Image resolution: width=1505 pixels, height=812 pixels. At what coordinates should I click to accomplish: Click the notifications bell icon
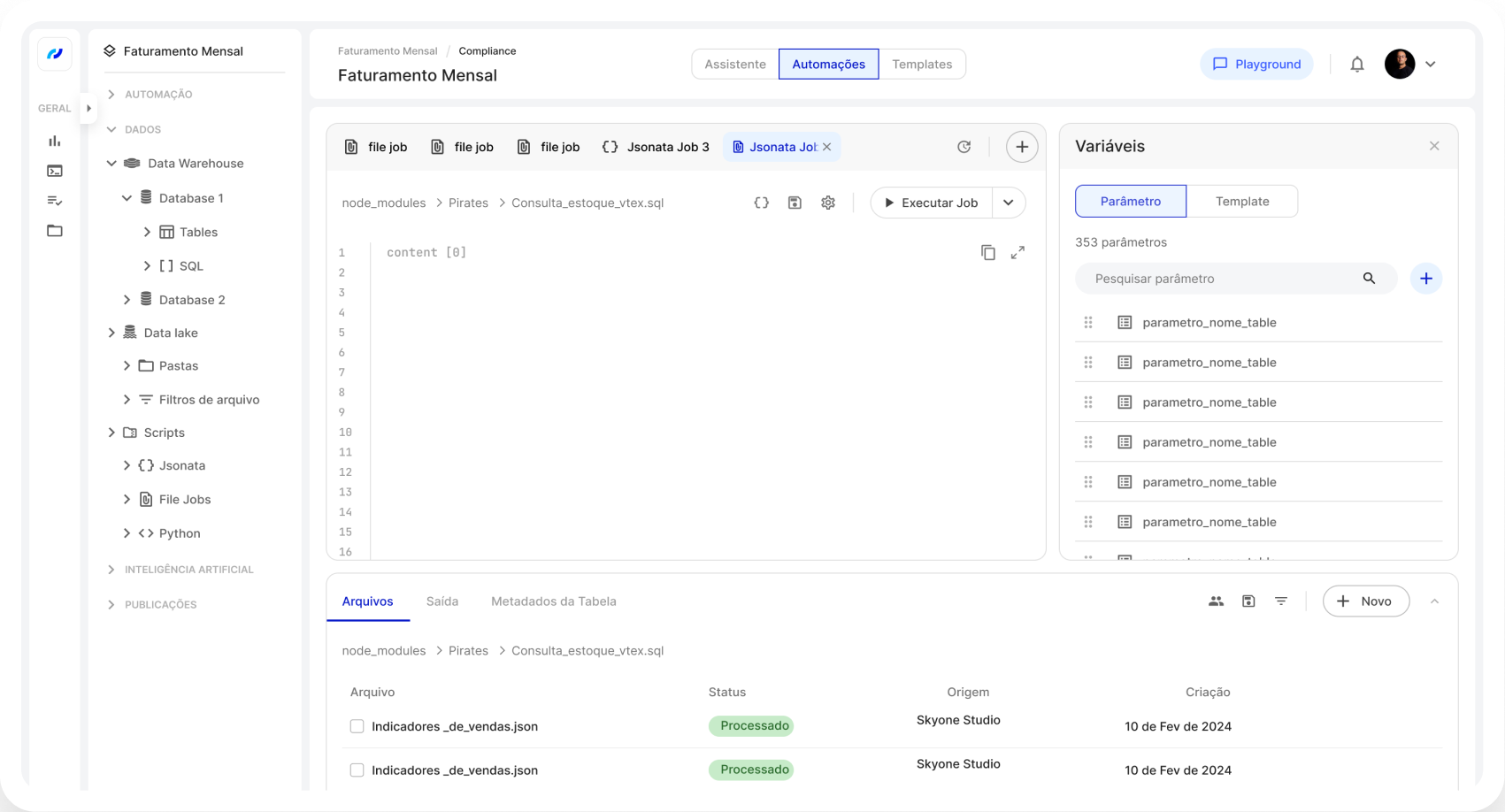coord(1356,65)
